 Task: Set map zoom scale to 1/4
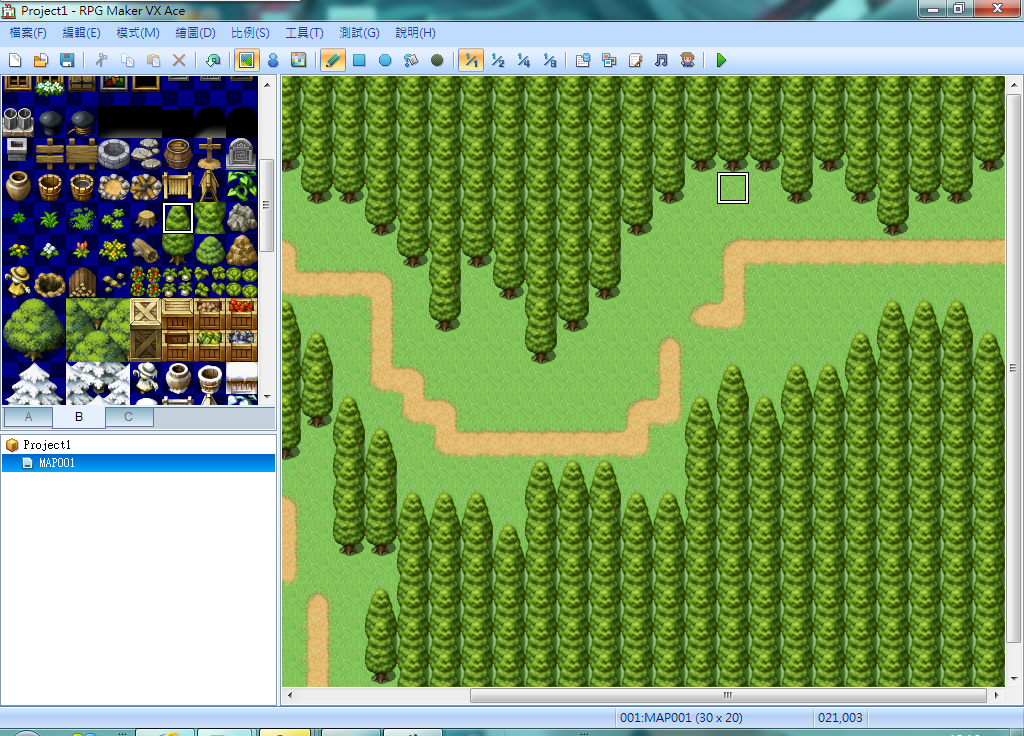(x=524, y=61)
